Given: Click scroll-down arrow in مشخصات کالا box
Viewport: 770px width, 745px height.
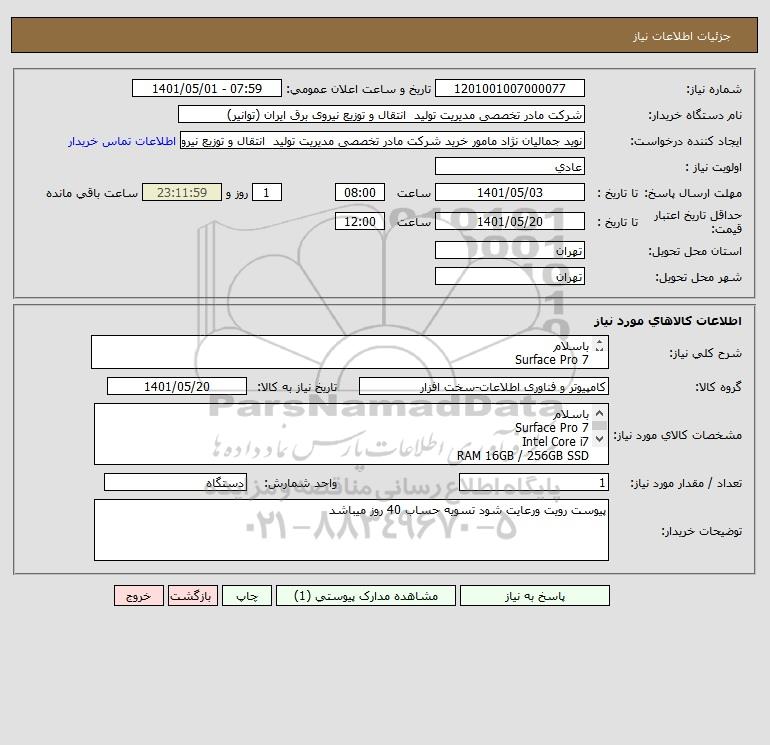Looking at the screenshot, I should 599,439.
